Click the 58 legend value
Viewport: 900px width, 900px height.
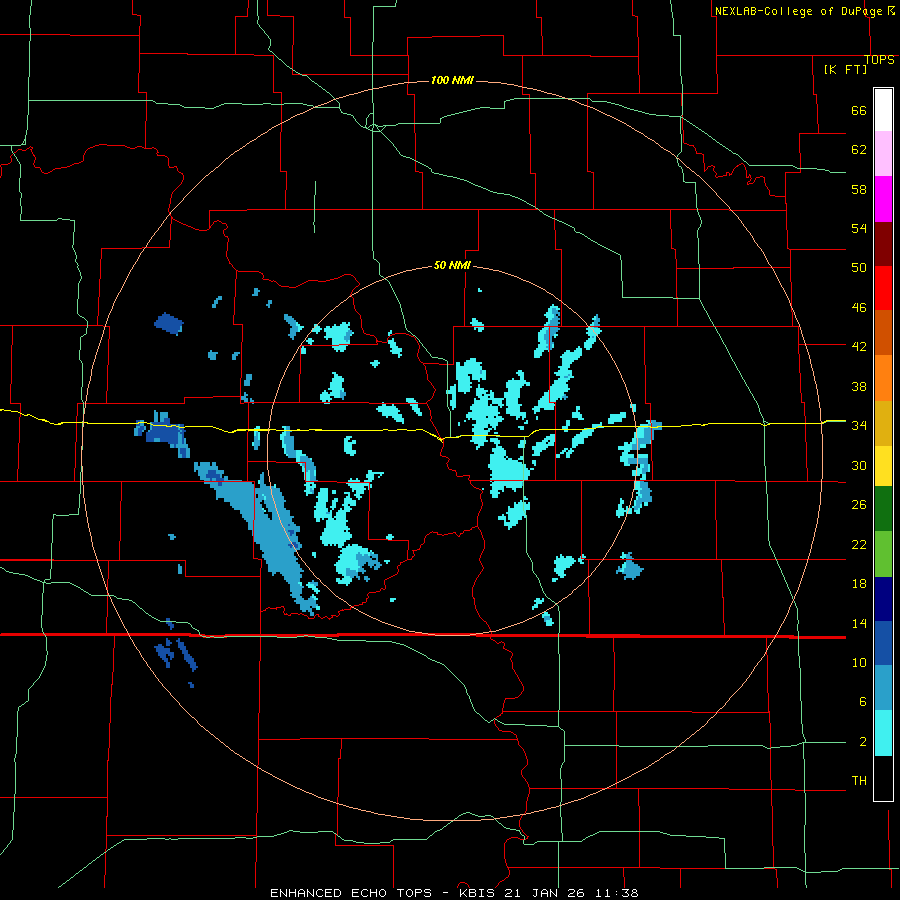click(859, 189)
